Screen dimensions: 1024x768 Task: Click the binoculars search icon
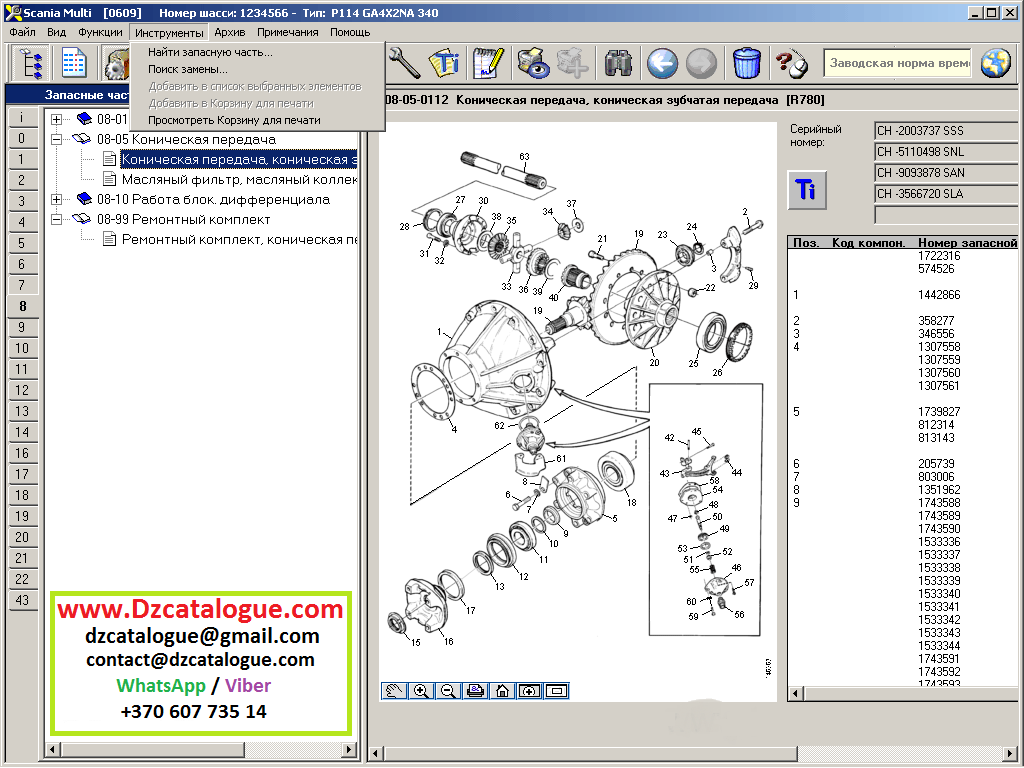pyautogui.click(x=618, y=63)
